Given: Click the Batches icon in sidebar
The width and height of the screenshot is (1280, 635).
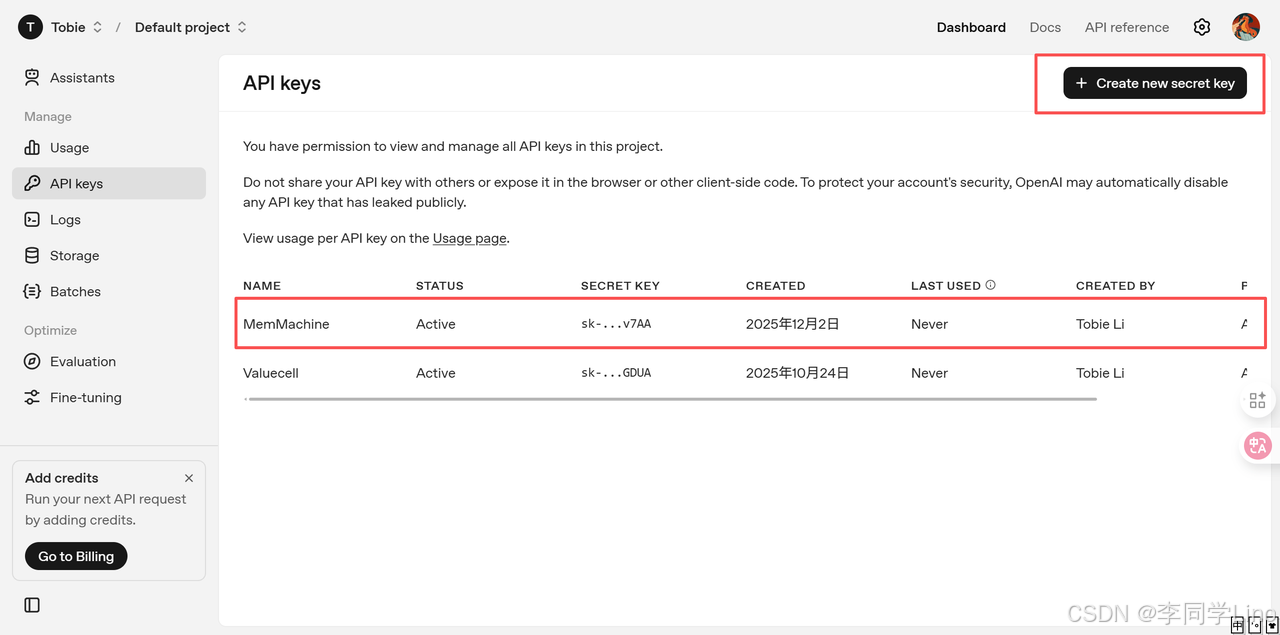Looking at the screenshot, I should (x=32, y=292).
